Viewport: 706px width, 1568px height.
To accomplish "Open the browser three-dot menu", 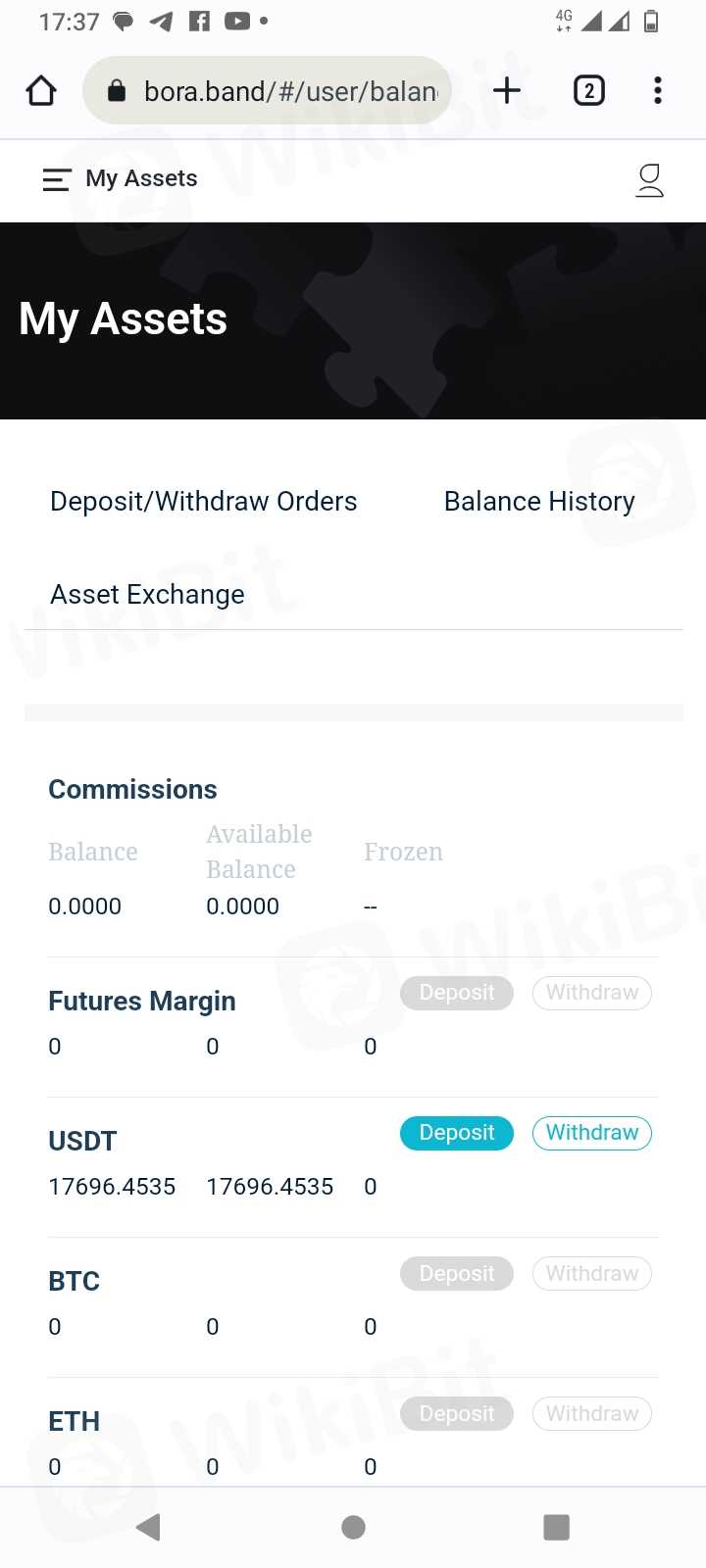I will tap(658, 91).
